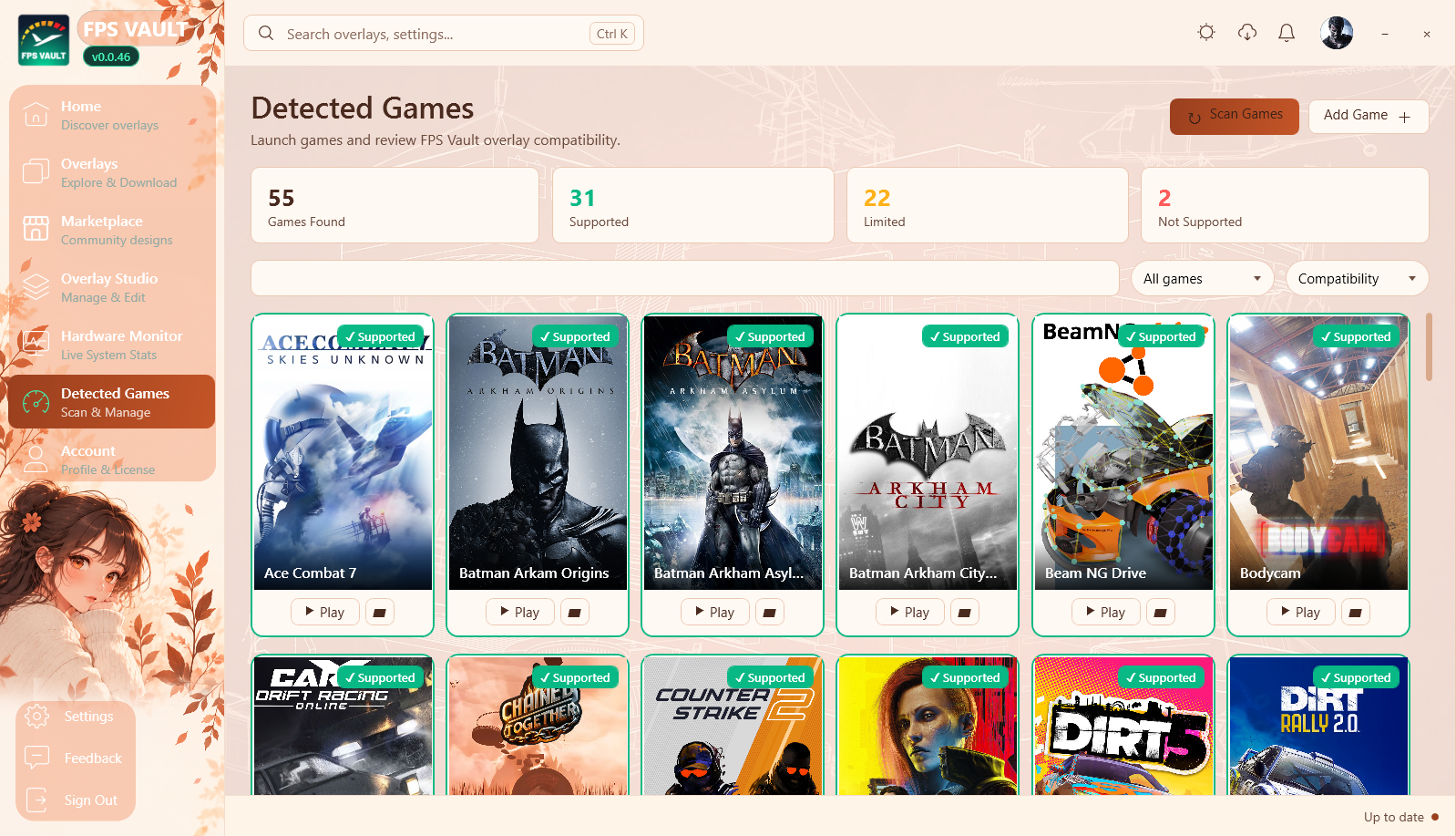The height and width of the screenshot is (836, 1456).
Task: Open the folder icon for Bodycam
Action: click(x=1356, y=613)
